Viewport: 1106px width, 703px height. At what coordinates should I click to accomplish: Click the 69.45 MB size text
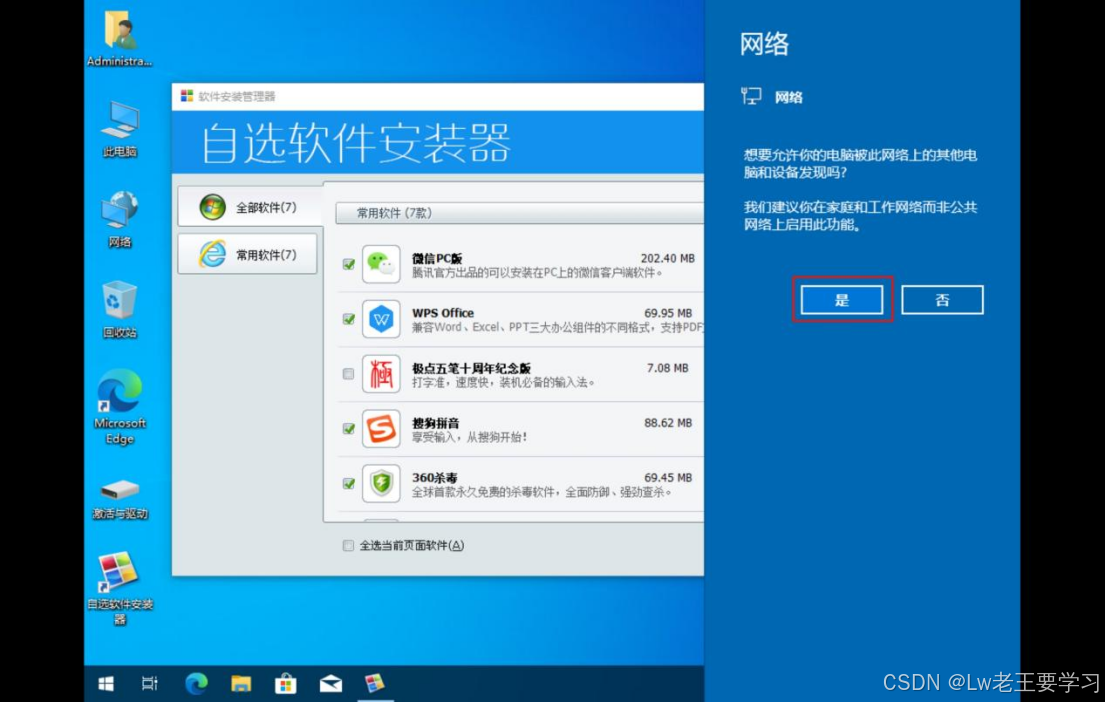click(668, 478)
